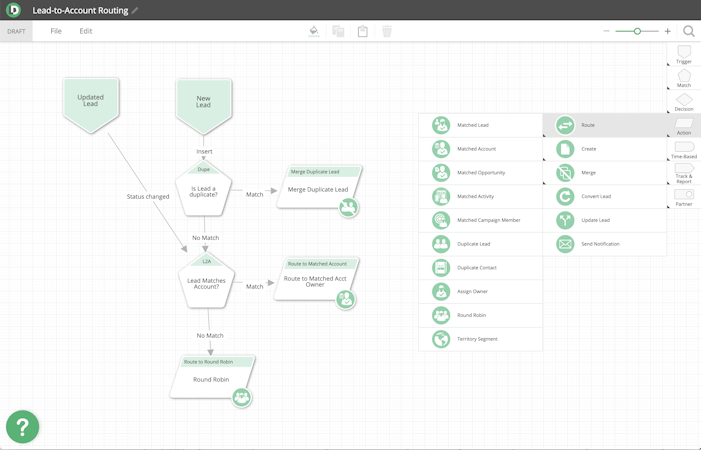701x450 pixels.
Task: Choose the Route action
Action: [x=604, y=125]
